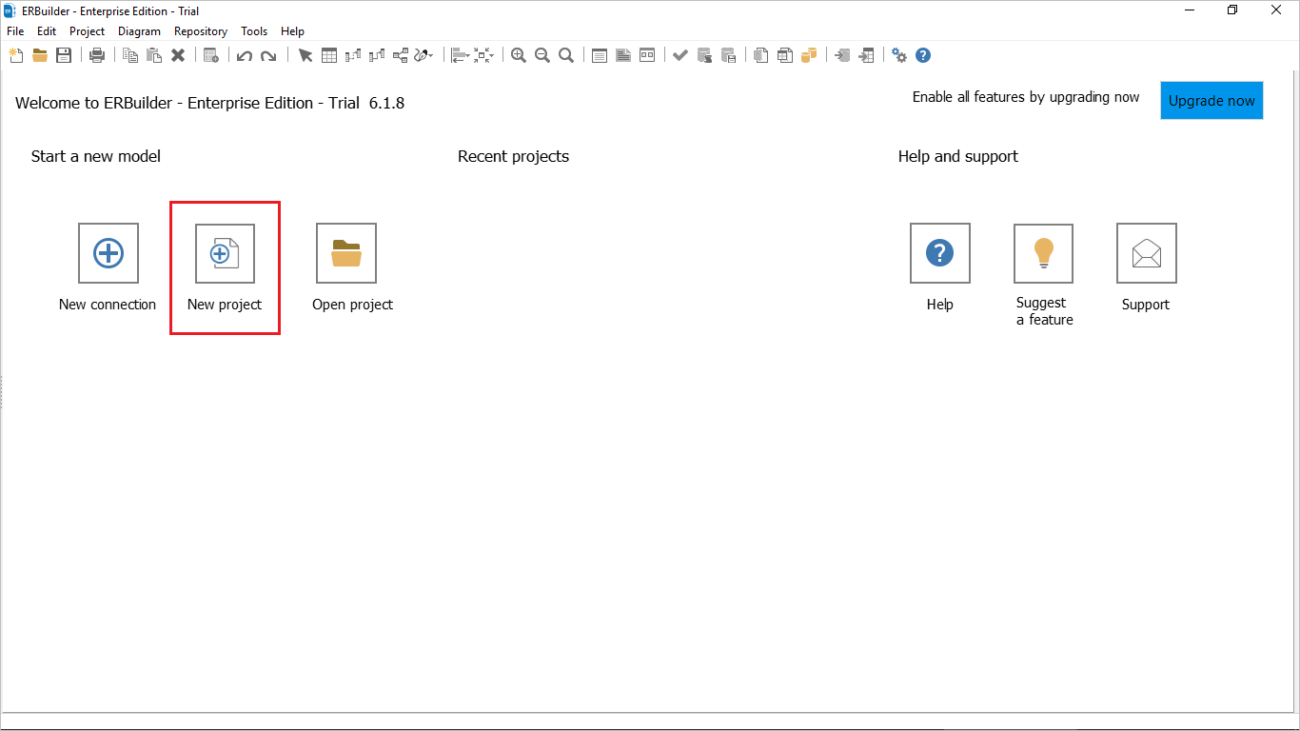Click the model verification checkmark icon
Image resolution: width=1300 pixels, height=731 pixels.
pos(680,55)
